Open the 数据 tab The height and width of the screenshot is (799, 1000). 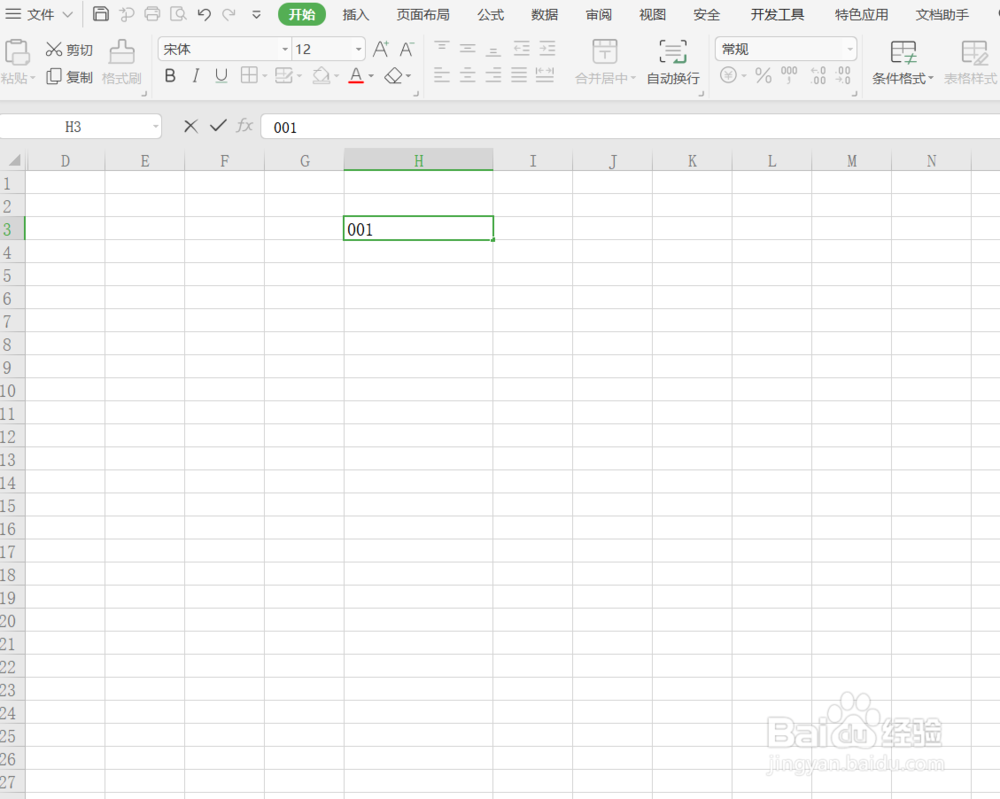click(545, 14)
